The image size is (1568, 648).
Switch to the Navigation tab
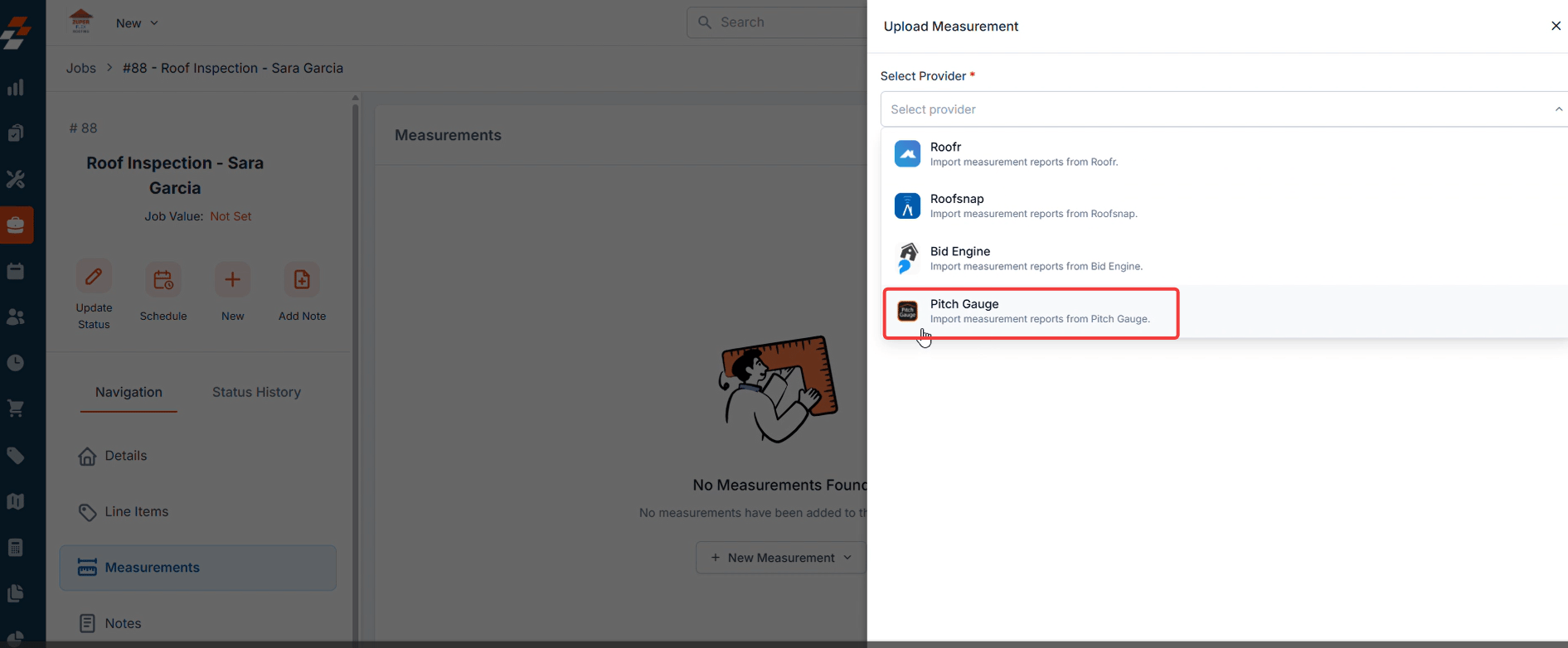tap(129, 392)
